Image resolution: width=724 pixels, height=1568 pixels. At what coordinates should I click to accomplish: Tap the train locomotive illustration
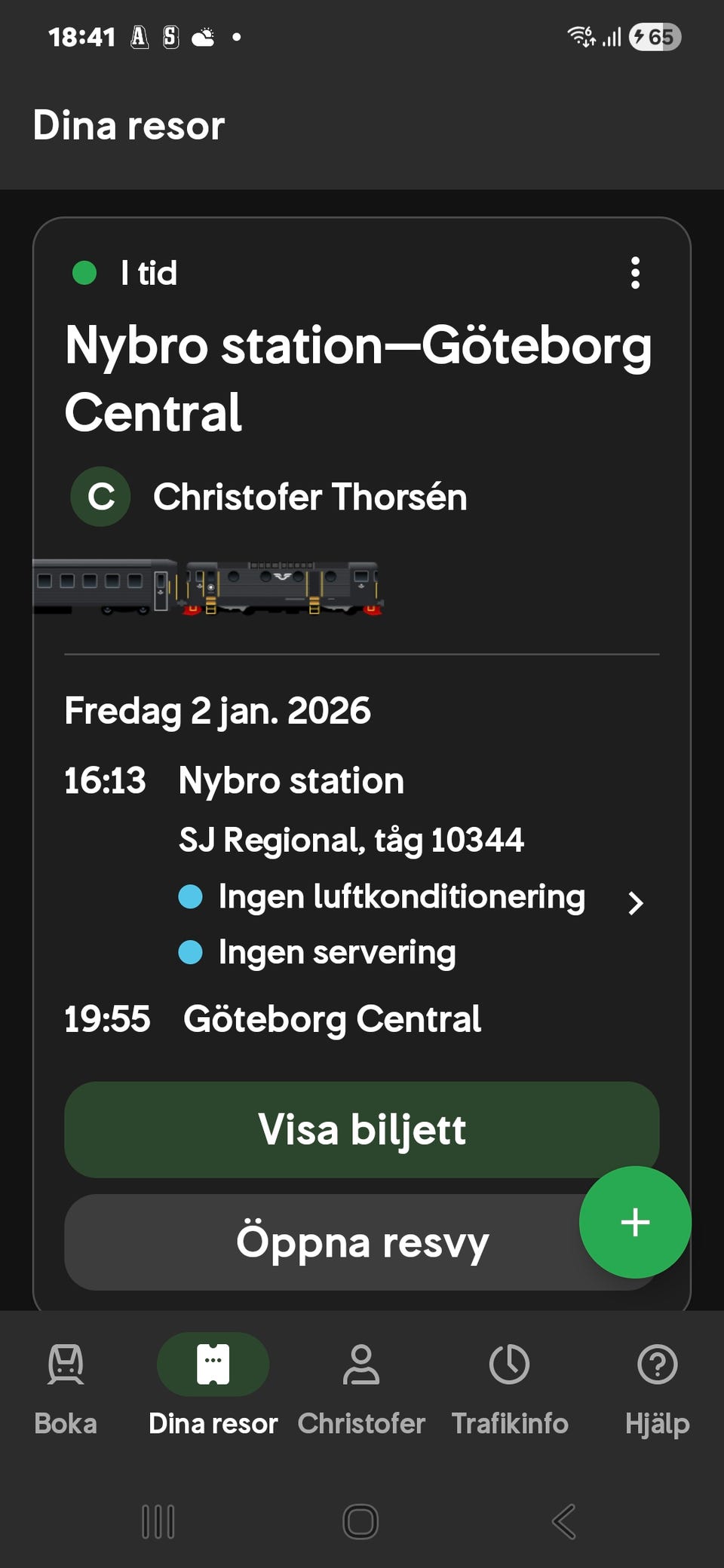pyautogui.click(x=284, y=586)
